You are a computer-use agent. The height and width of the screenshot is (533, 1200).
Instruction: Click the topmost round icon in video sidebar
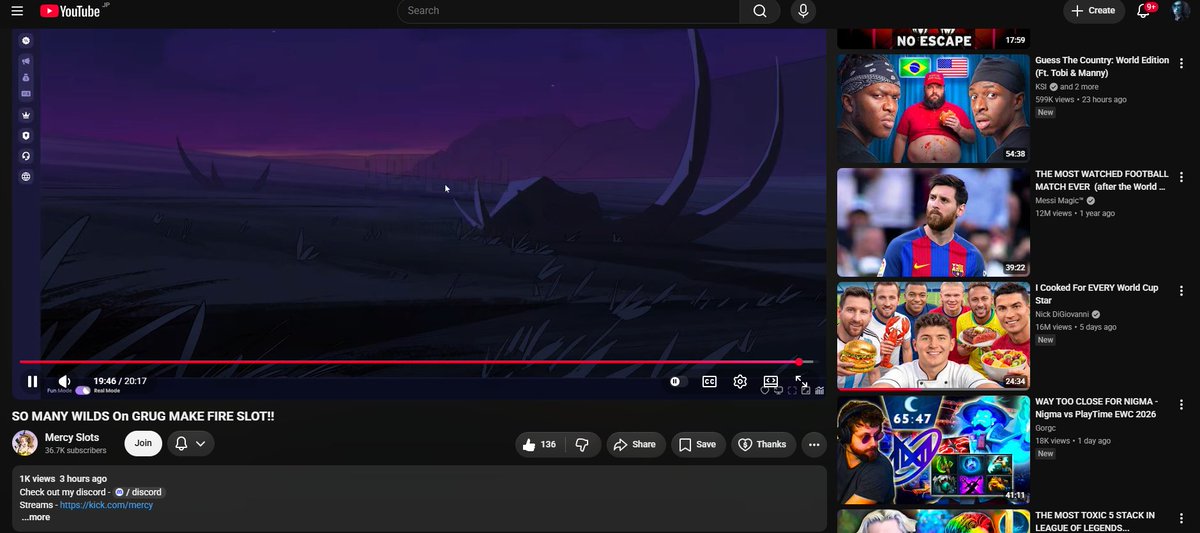(26, 40)
